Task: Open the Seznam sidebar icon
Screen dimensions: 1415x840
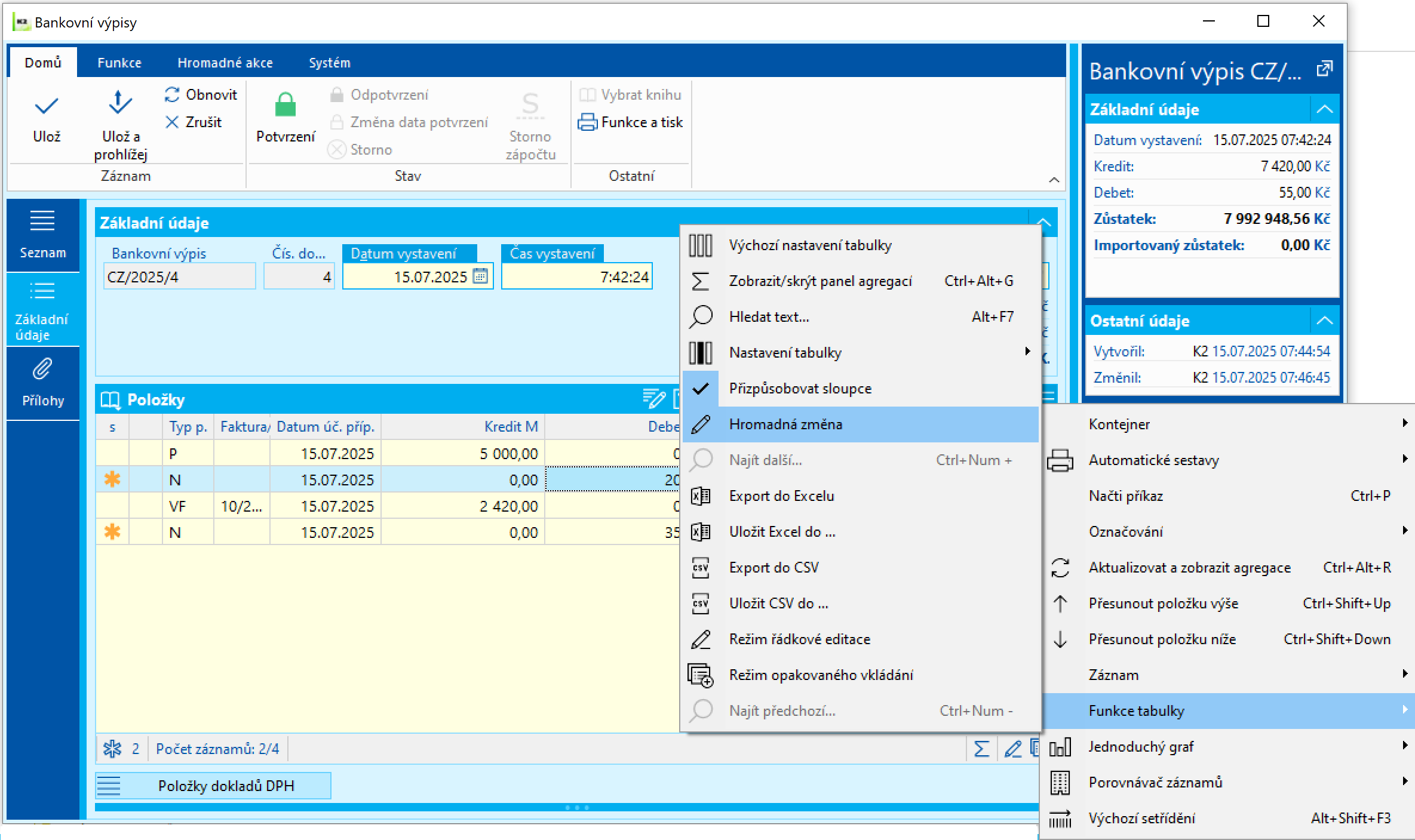Action: pyautogui.click(x=42, y=221)
